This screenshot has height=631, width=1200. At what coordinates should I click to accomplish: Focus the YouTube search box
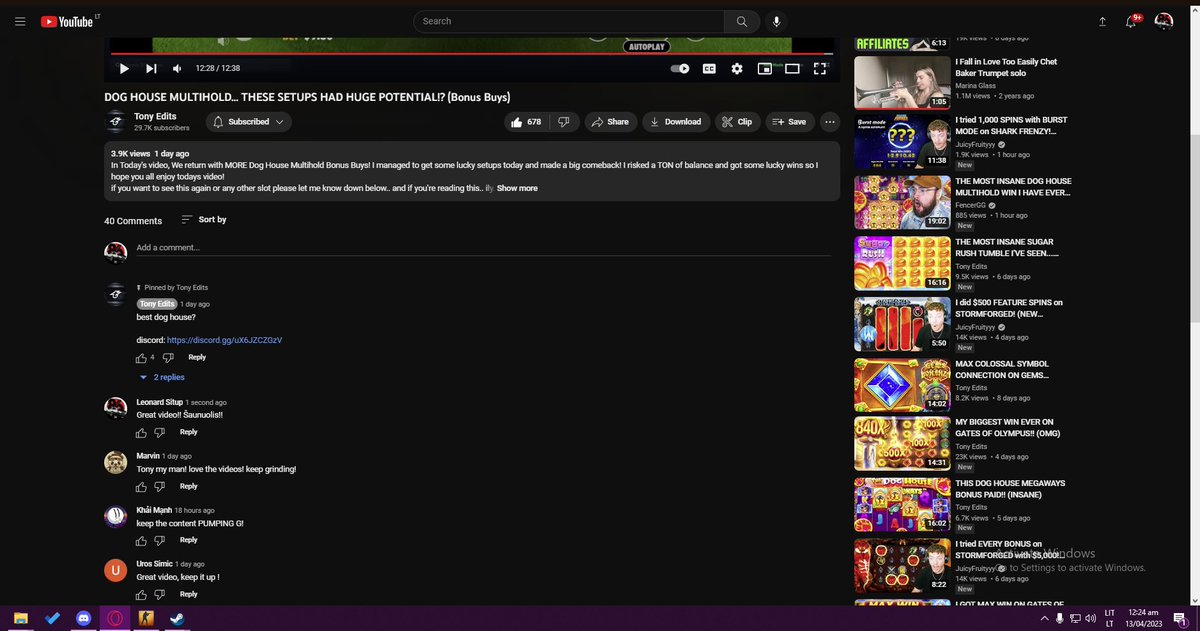pos(568,21)
